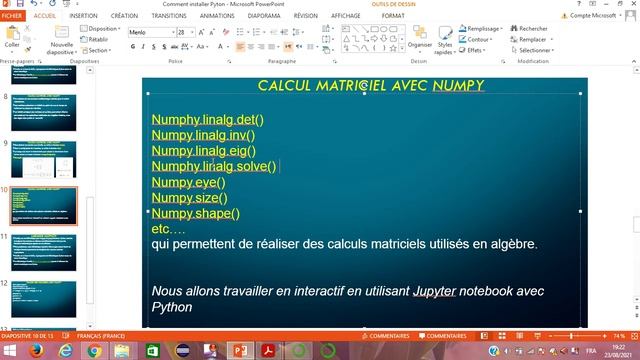Open Google Chrome from the taskbar

[x=94, y=351]
